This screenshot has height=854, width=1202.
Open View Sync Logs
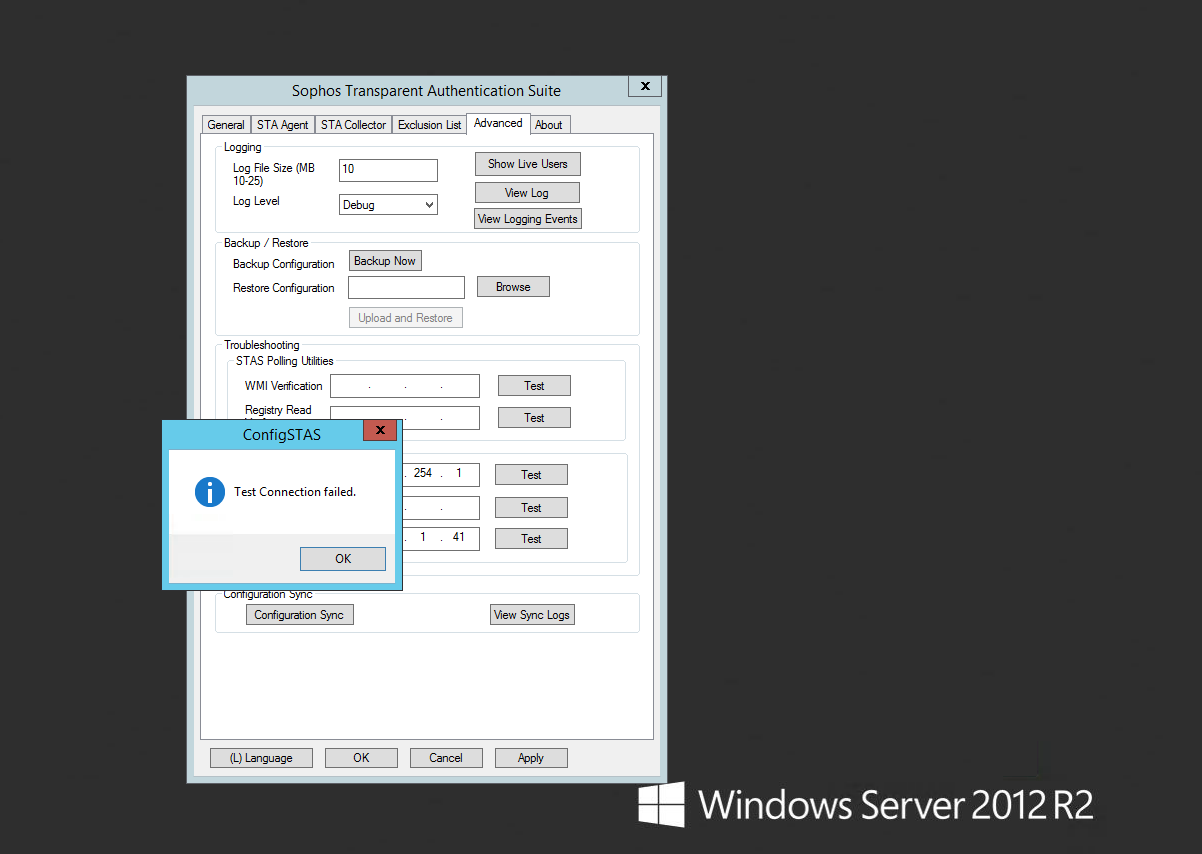(x=532, y=615)
